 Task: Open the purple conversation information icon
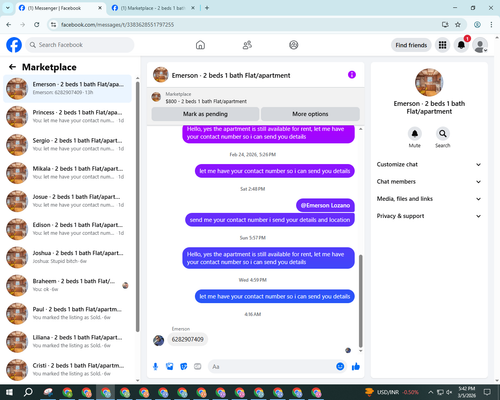[x=352, y=75]
